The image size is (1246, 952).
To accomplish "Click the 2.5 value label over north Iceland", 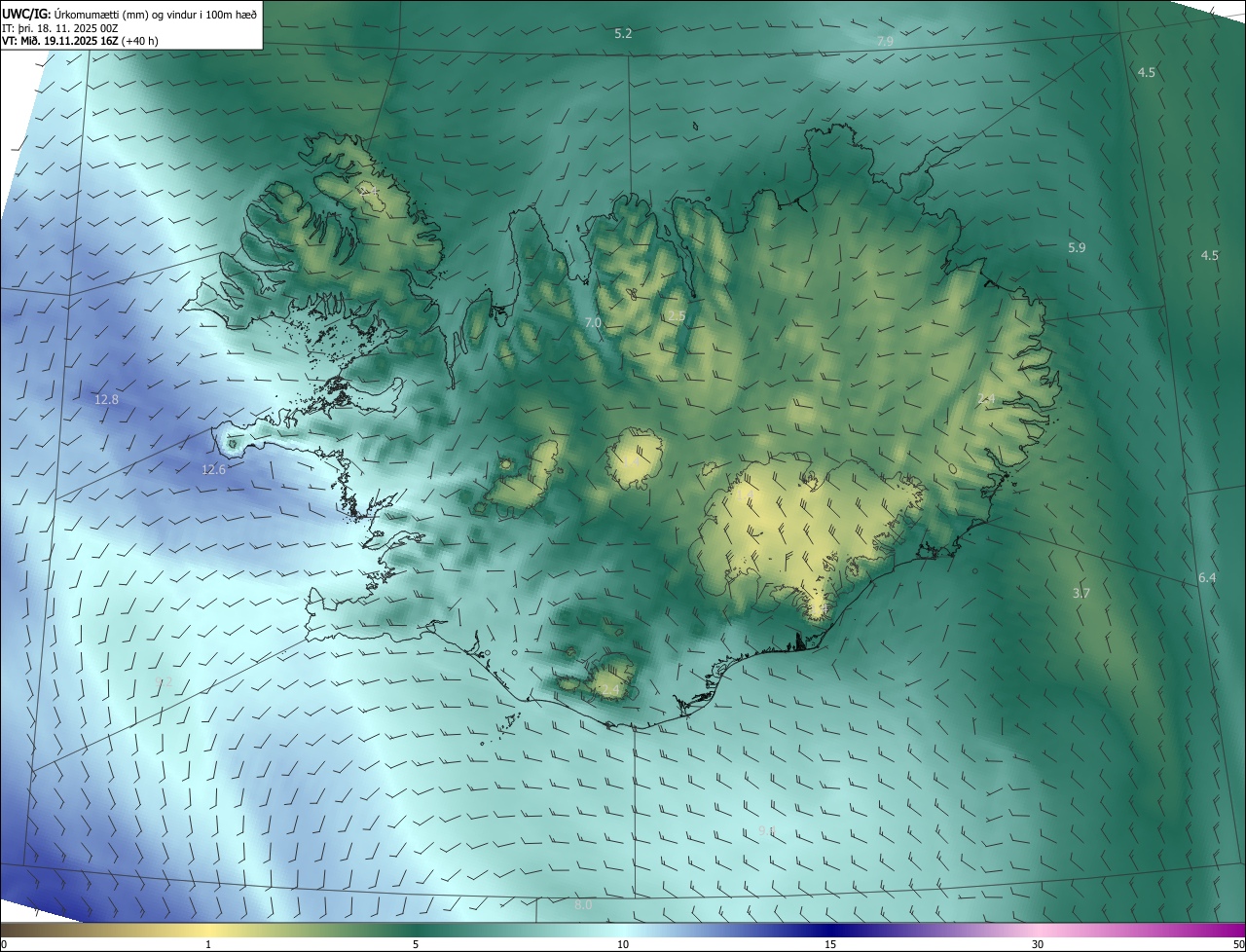I will 677,316.
